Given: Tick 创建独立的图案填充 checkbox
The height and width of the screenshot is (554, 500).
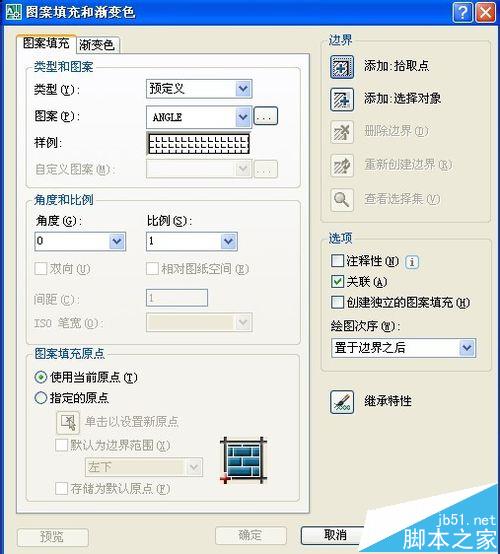Looking at the screenshot, I should point(337,302).
